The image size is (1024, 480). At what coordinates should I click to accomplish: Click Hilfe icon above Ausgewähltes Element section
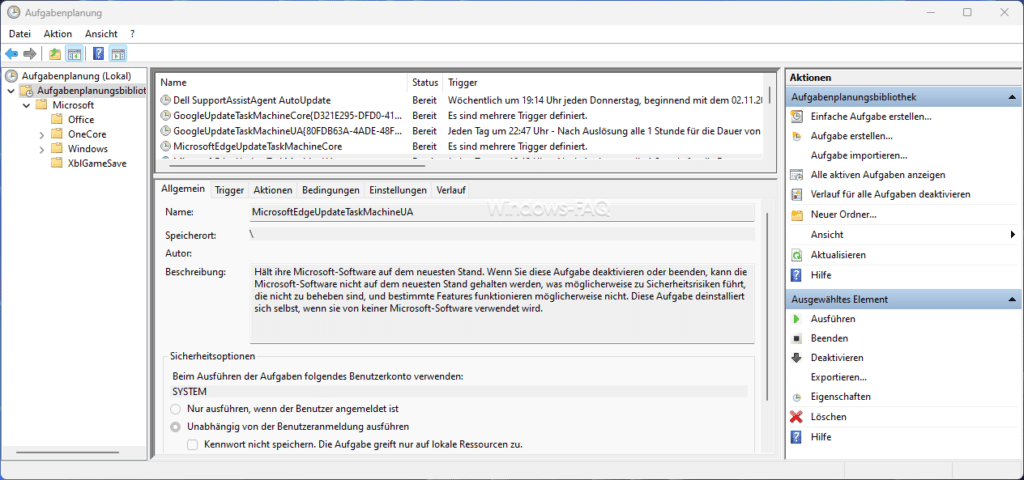pyautogui.click(x=796, y=275)
